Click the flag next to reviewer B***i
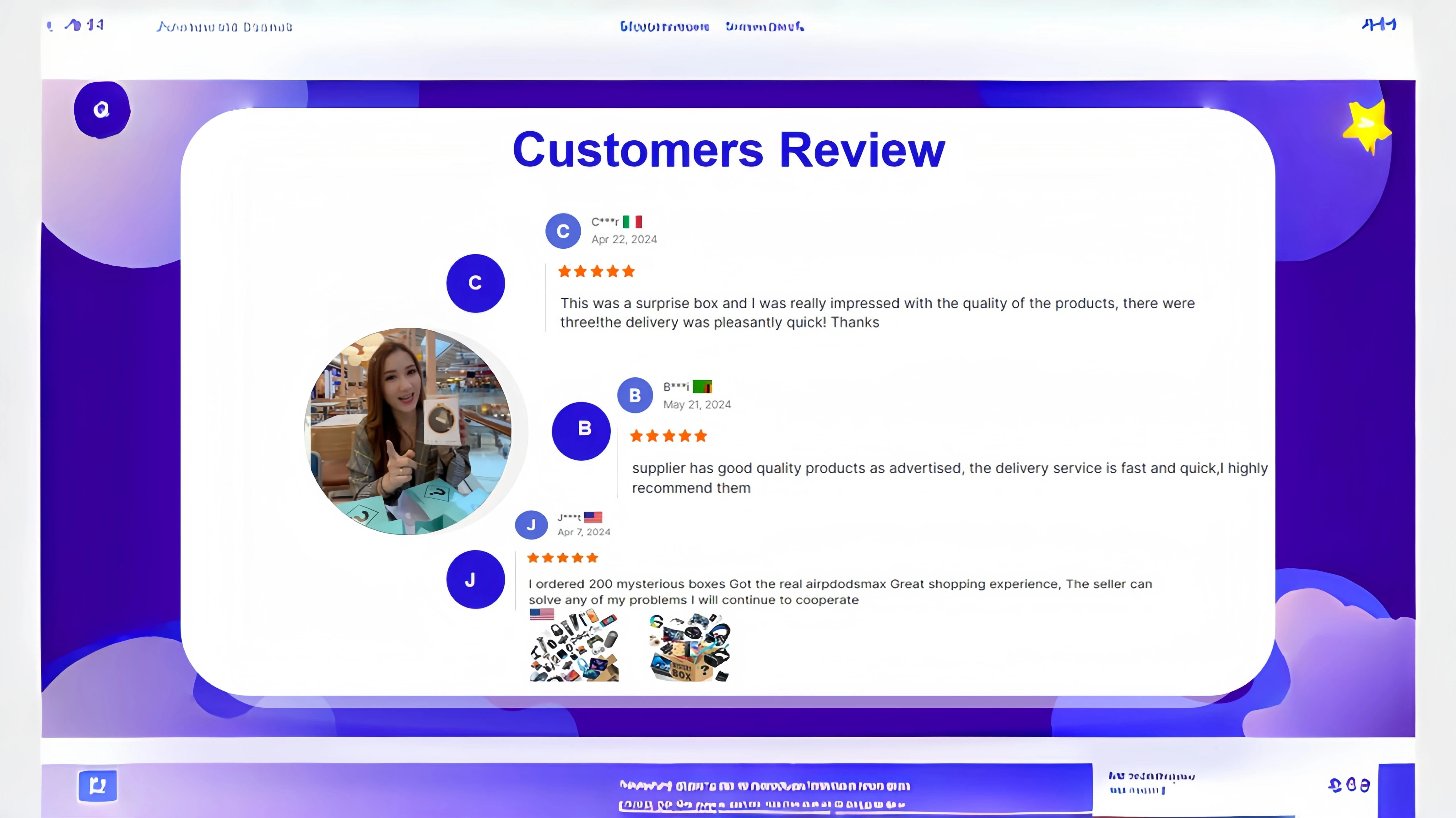The height and width of the screenshot is (818, 1456). pos(702,387)
